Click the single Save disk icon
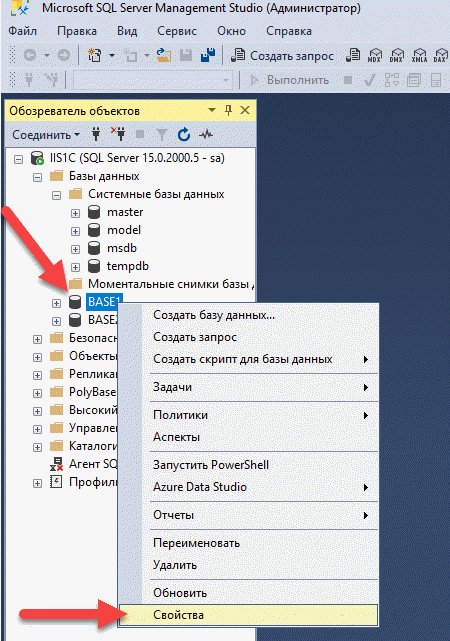This screenshot has width=450, height=641. [186, 55]
